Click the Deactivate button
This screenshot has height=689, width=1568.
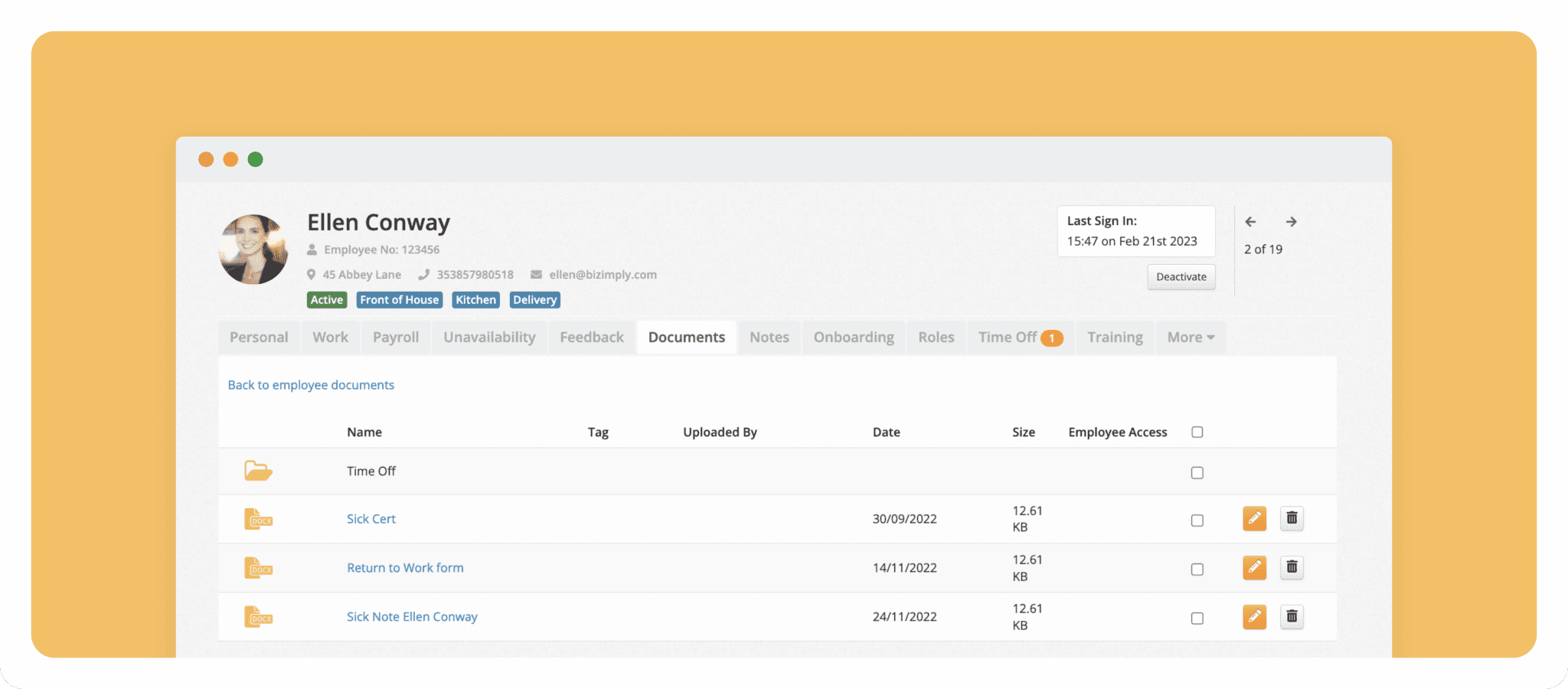pyautogui.click(x=1181, y=276)
